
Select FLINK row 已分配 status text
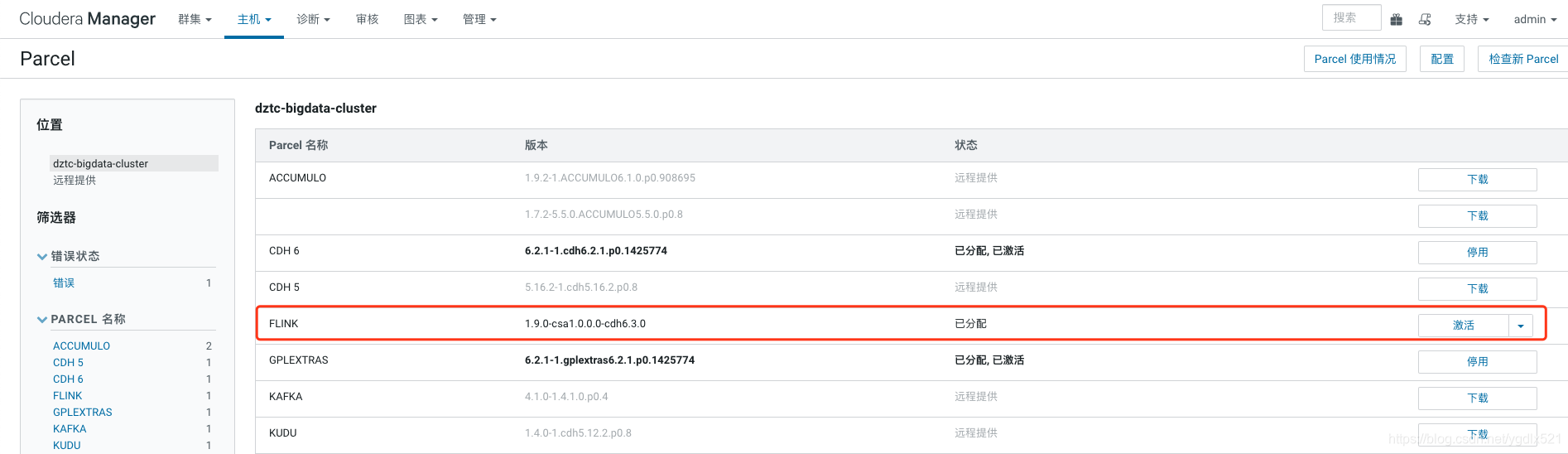coord(970,323)
